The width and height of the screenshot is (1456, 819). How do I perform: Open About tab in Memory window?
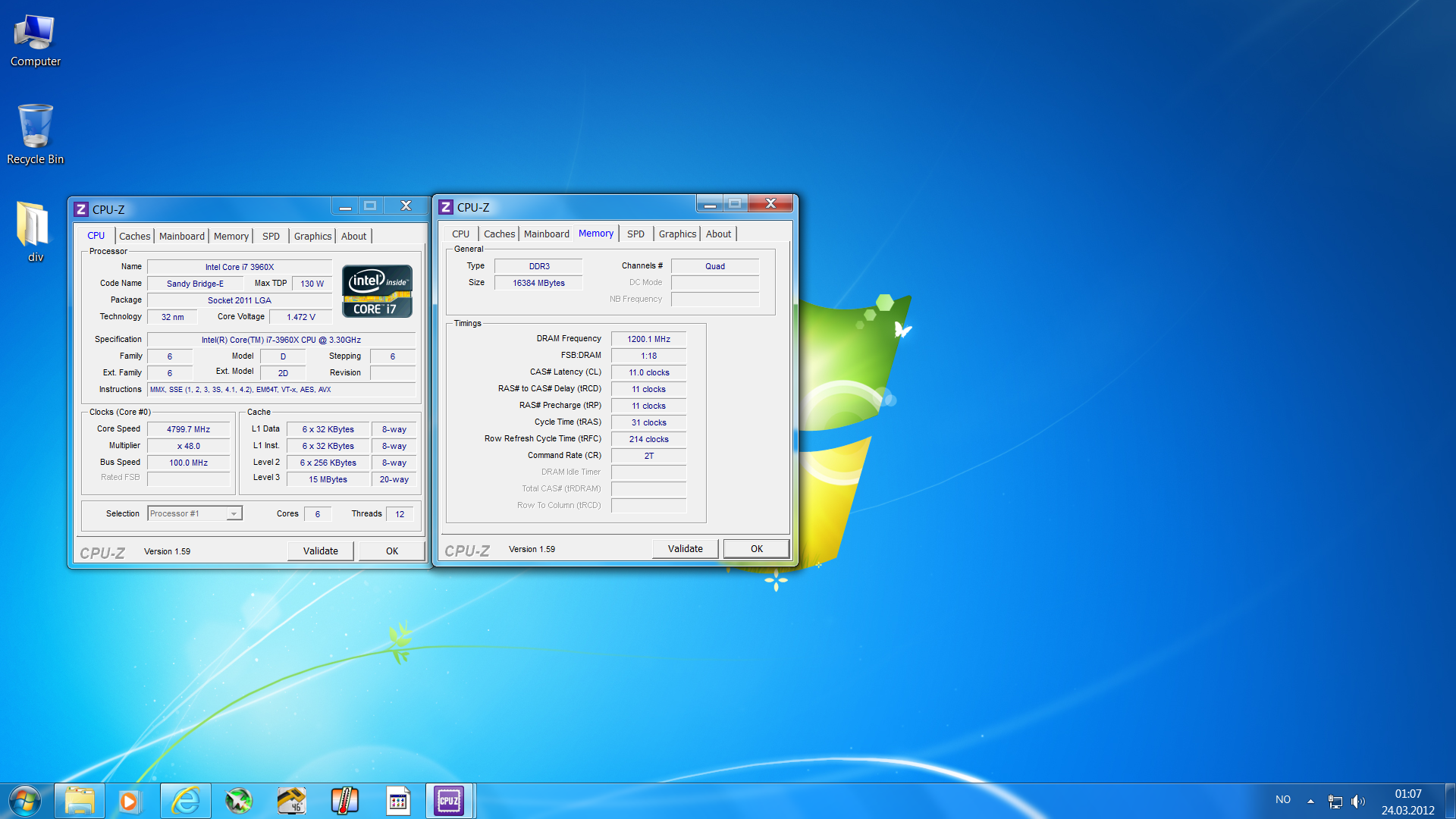click(718, 234)
